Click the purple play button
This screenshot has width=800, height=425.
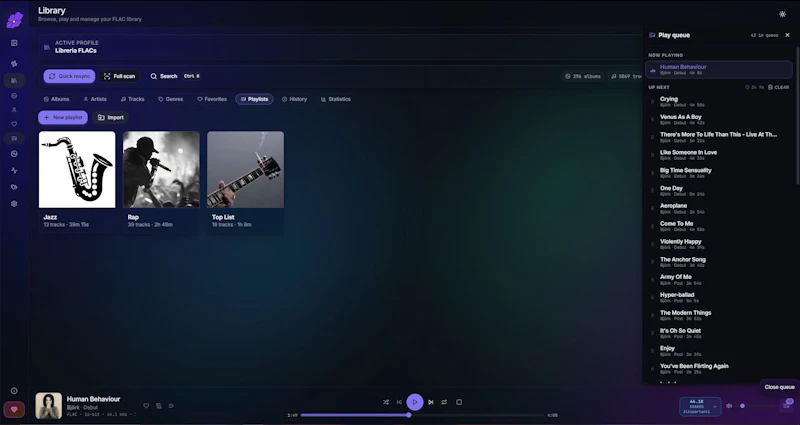pos(415,402)
